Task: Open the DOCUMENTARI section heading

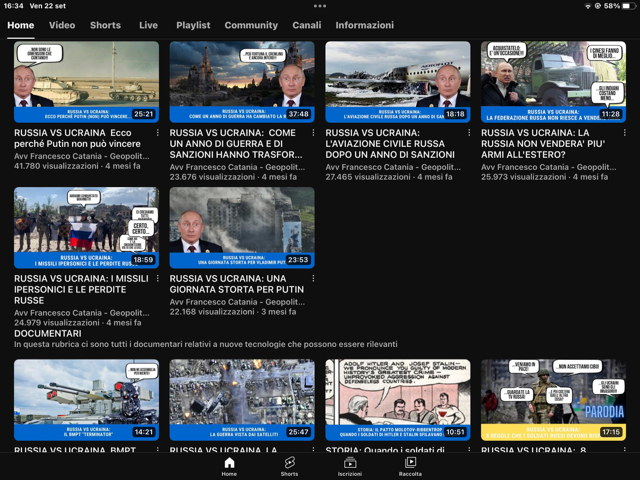Action: click(48, 333)
